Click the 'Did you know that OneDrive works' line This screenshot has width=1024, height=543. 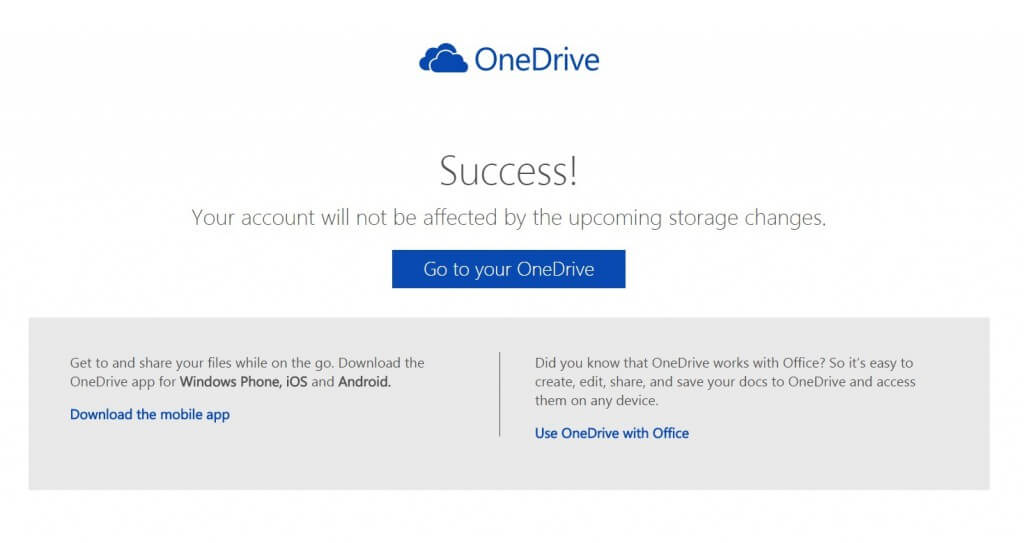[724, 363]
